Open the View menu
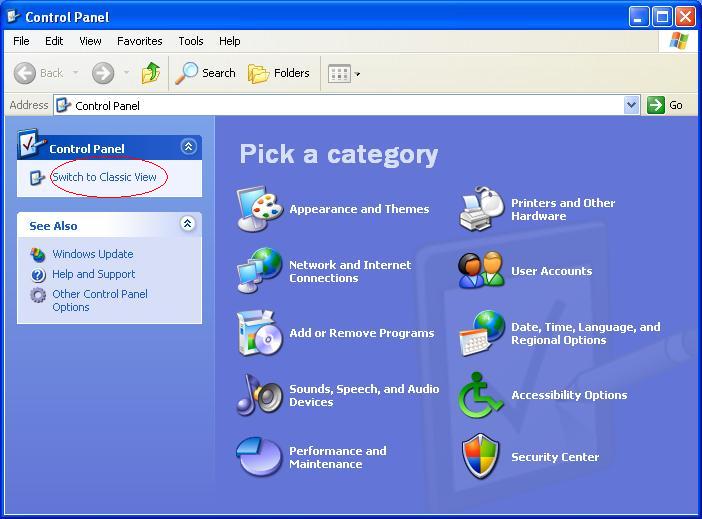This screenshot has height=519, width=702. tap(90, 41)
